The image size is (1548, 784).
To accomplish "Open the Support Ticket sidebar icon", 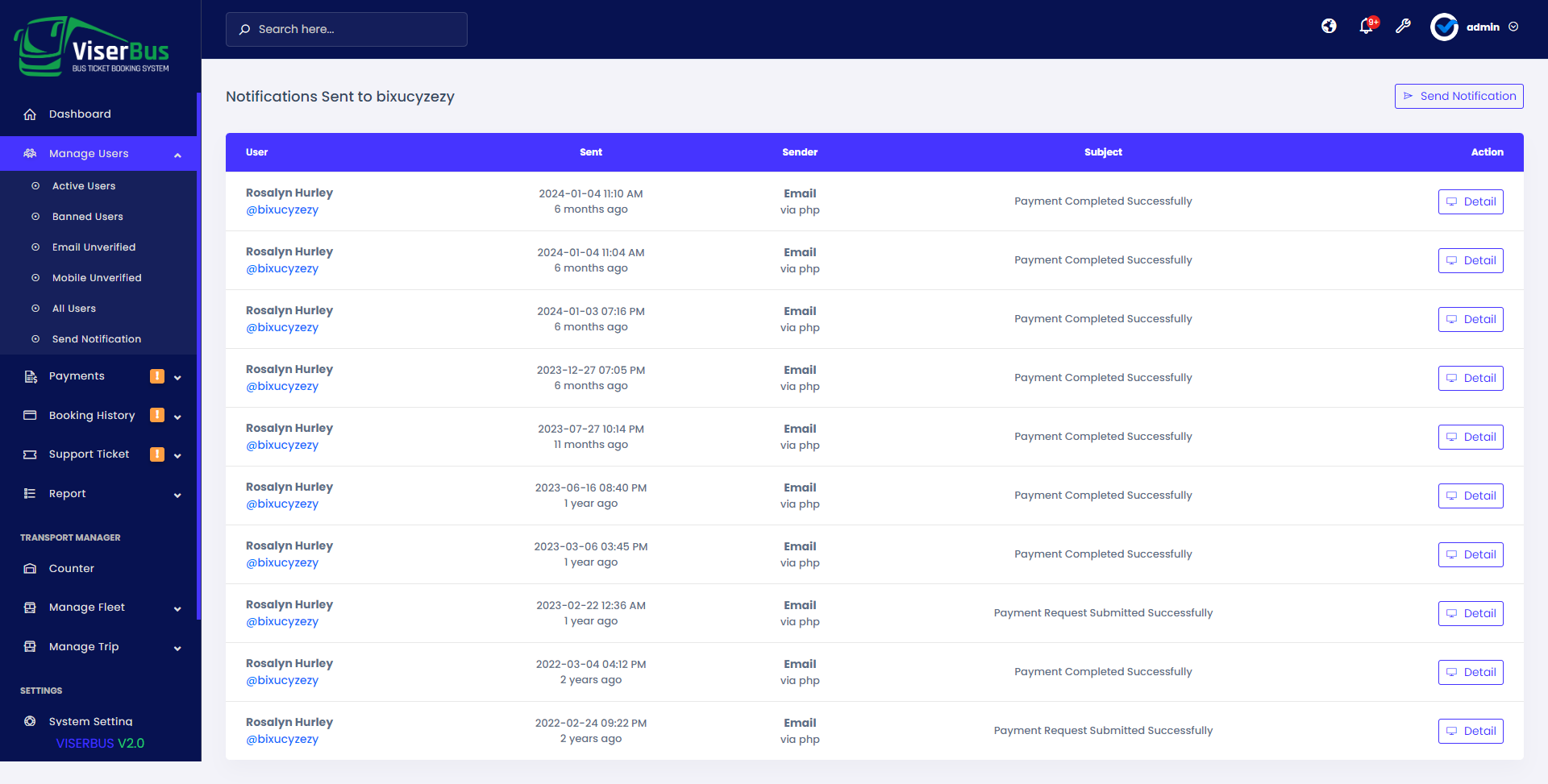I will point(29,454).
